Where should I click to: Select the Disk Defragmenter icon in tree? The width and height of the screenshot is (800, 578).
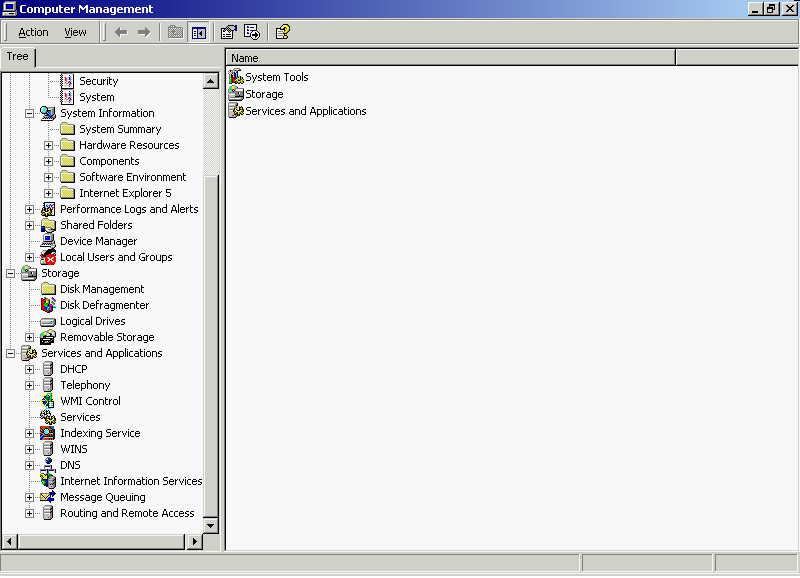coord(48,305)
